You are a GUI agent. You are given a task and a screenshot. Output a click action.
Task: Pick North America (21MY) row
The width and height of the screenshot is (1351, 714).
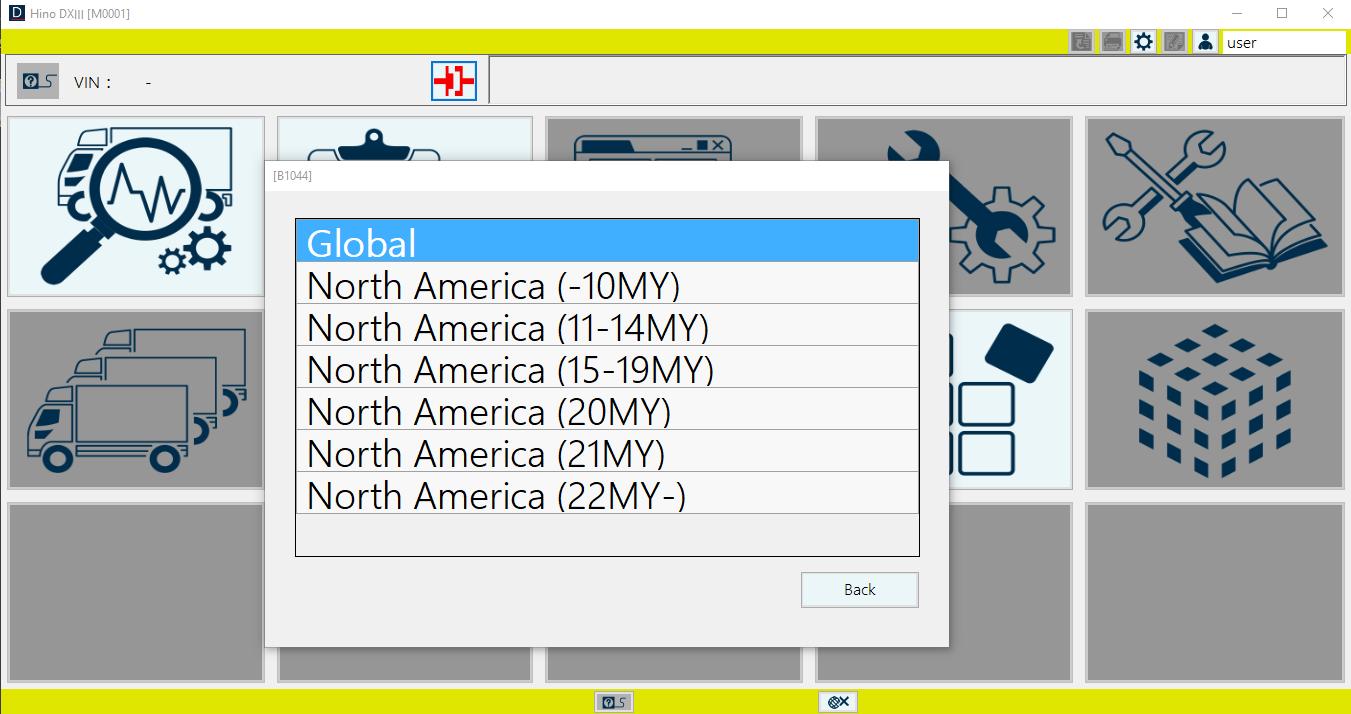(x=607, y=451)
